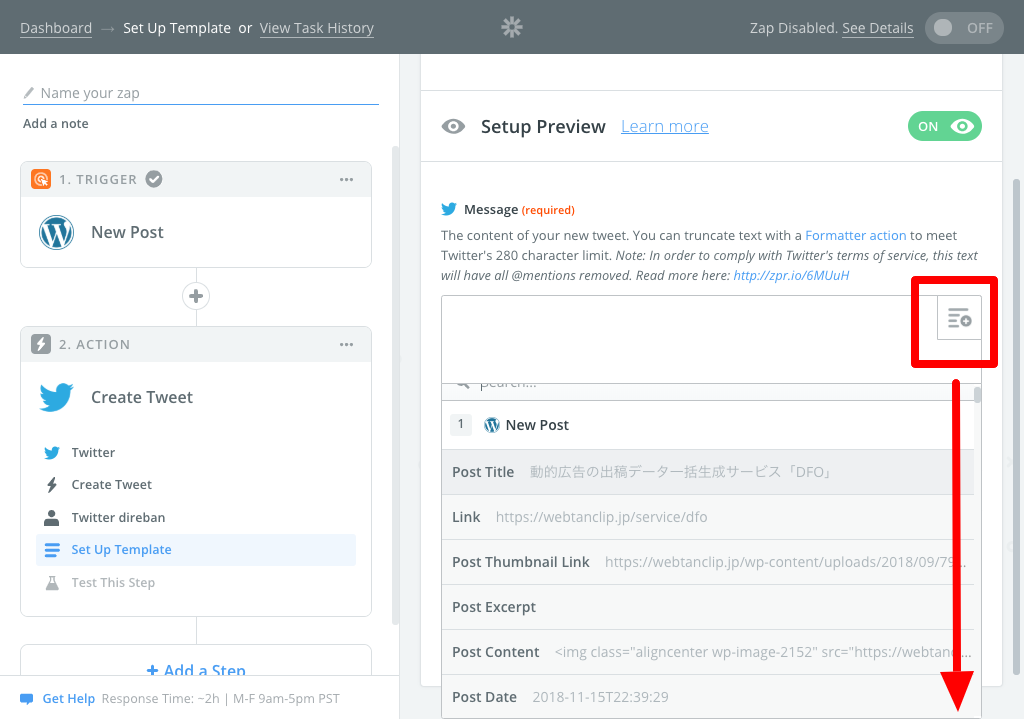Screen dimensions: 1024x719
Task: Select the Post Date field
Action: (708, 697)
